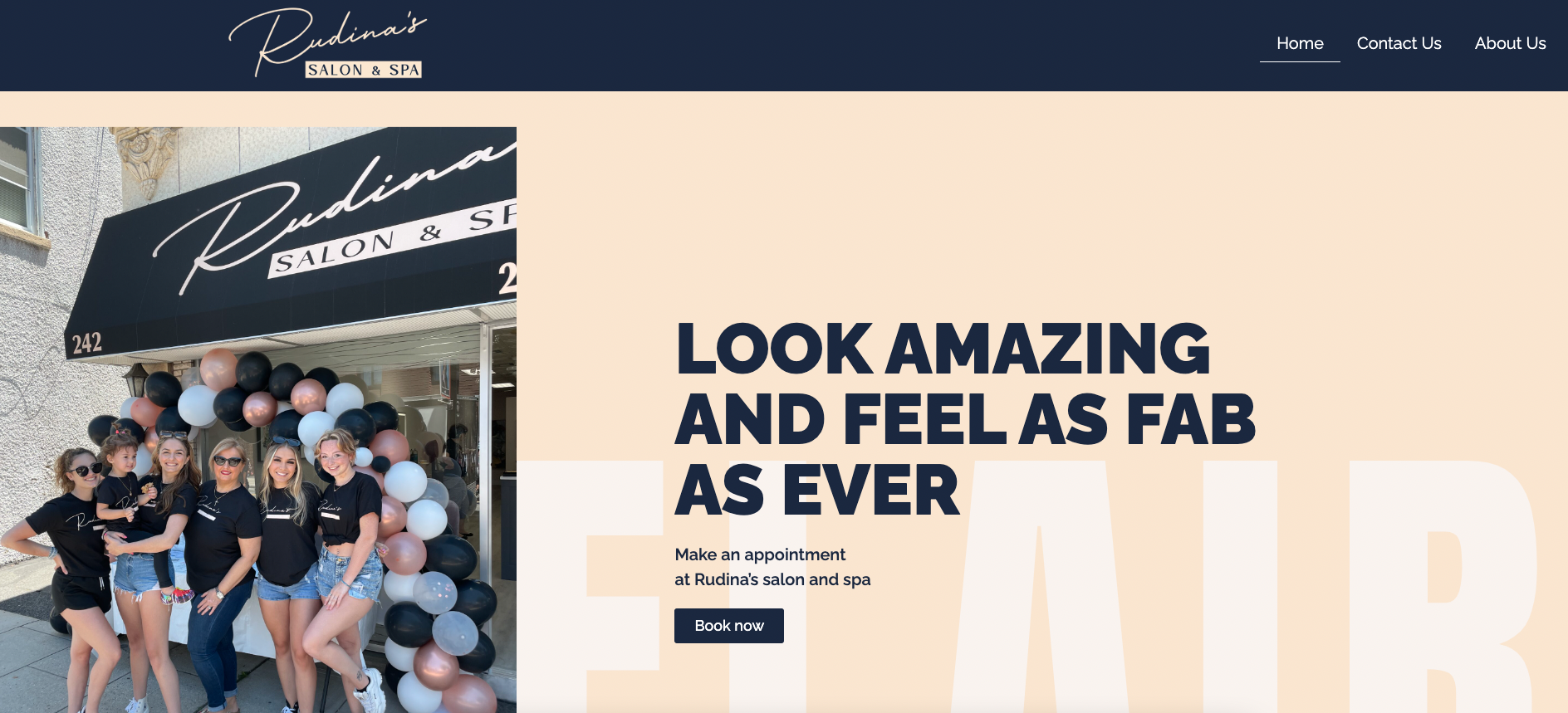1568x713 pixels.
Task: Select the 'SALON & SPA' label under logo
Action: tap(364, 70)
